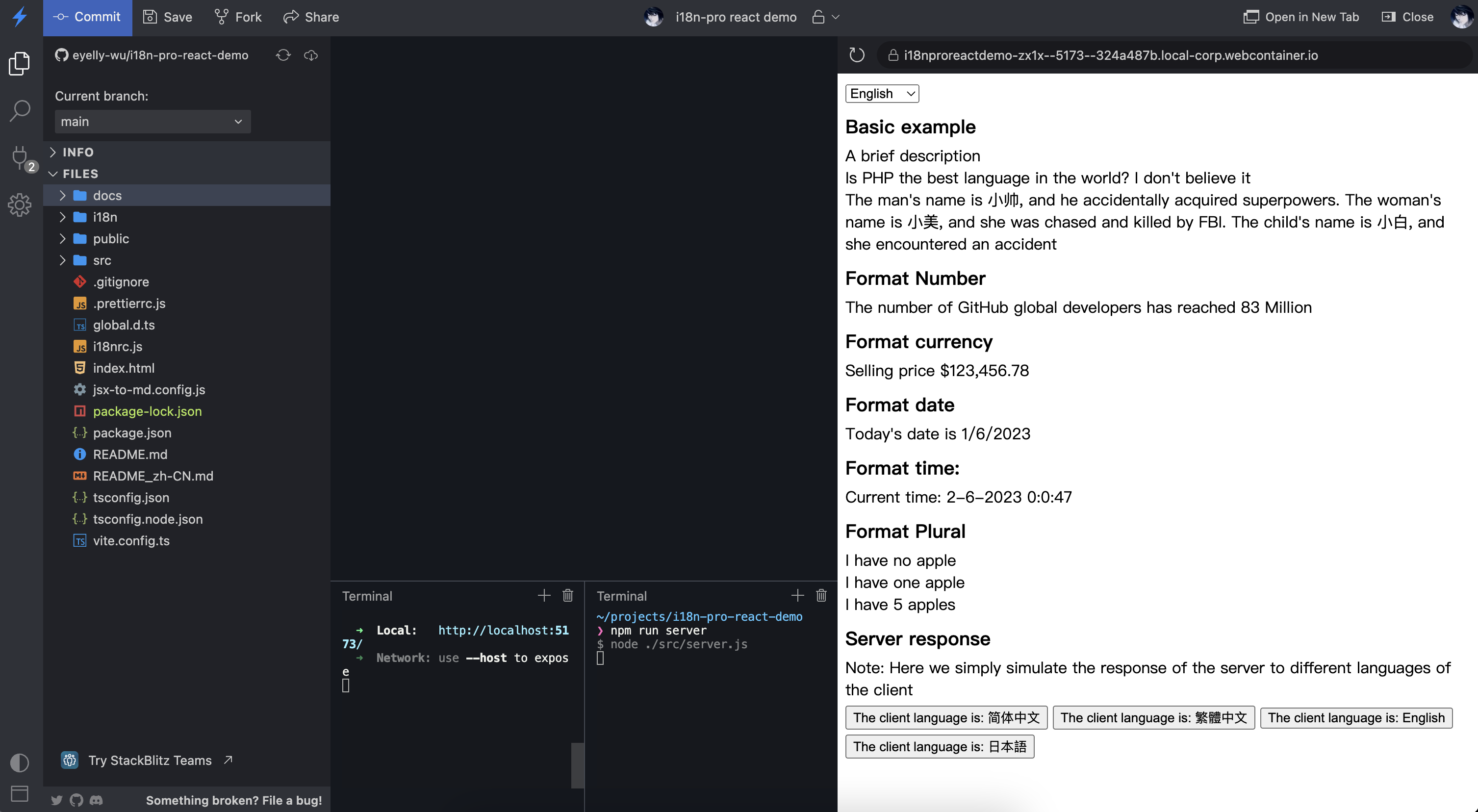Click the refresh icon next to URL
Viewport: 1478px width, 812px height.
click(856, 55)
